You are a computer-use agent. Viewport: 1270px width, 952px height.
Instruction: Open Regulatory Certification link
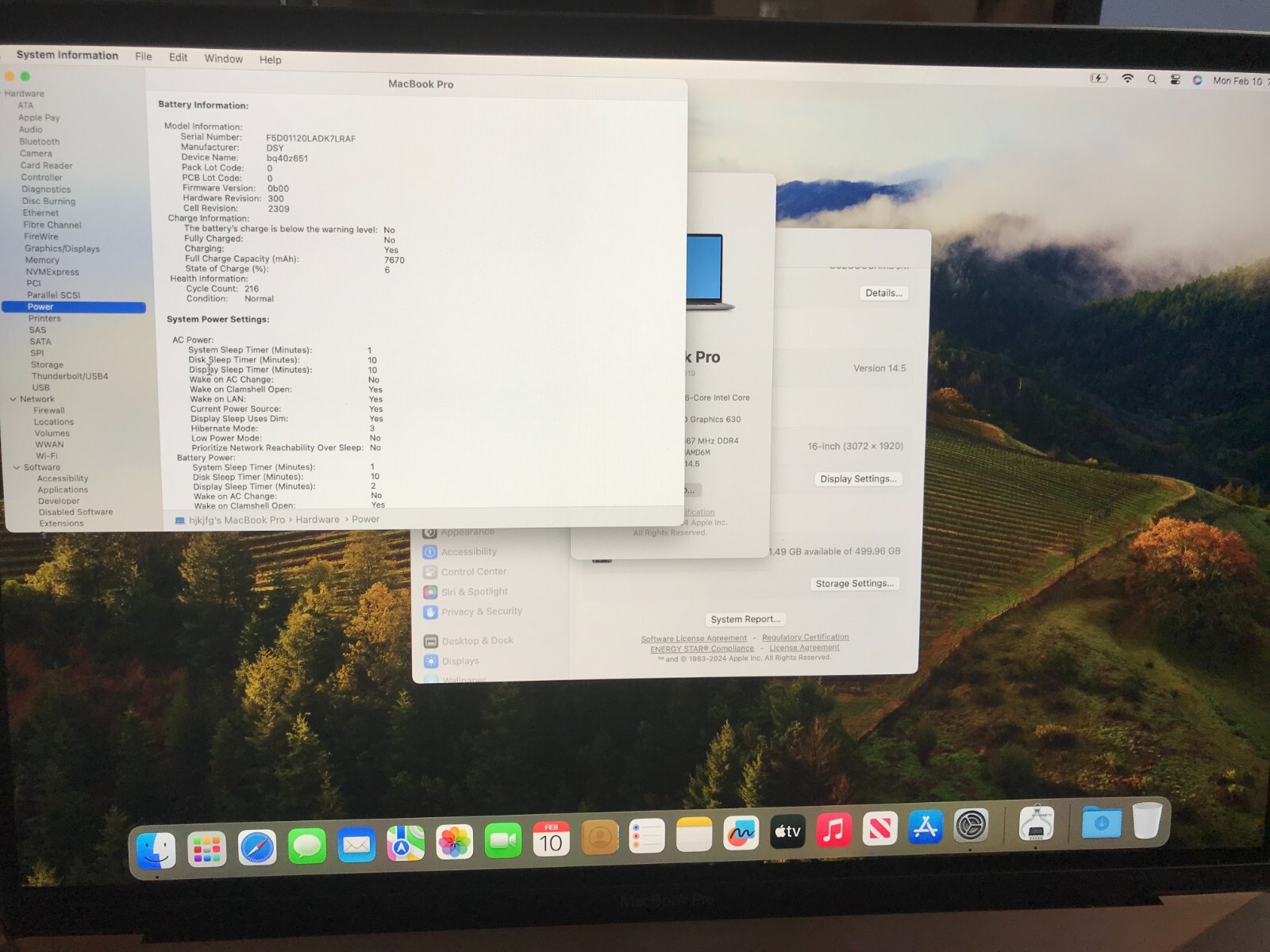[805, 637]
